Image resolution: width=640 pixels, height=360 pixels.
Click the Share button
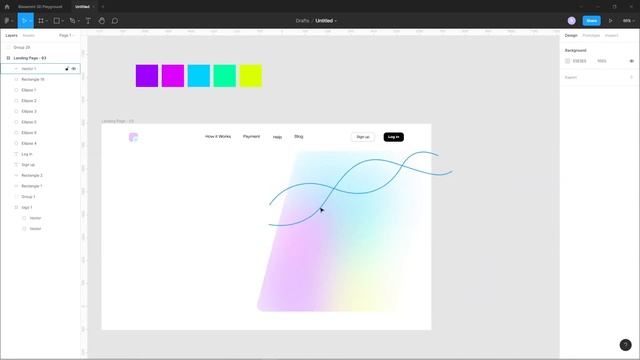[x=591, y=21]
